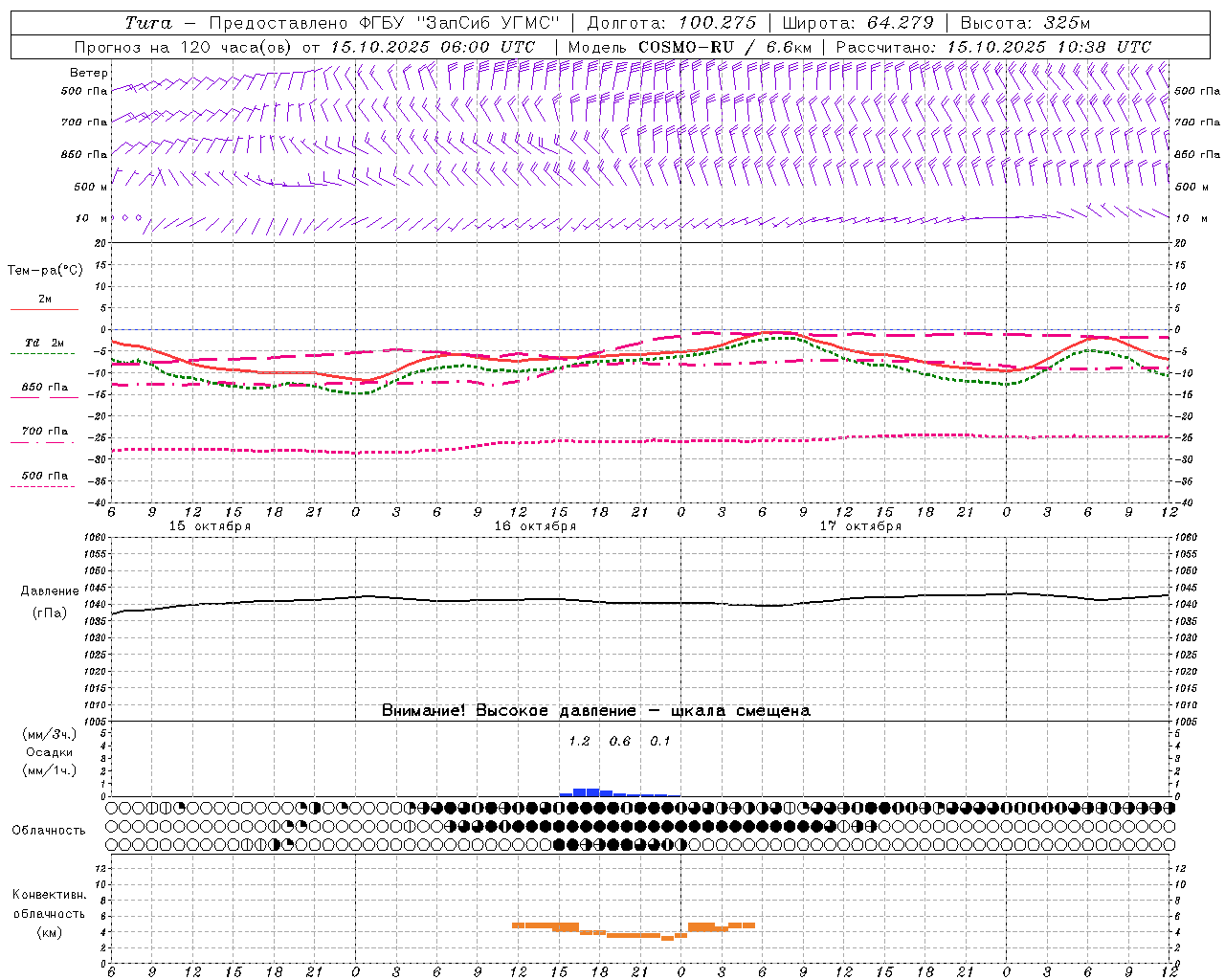Viewport: 1225px width, 980px height.
Task: Click the "Конвективн." convective cloud label
Action: (49, 895)
